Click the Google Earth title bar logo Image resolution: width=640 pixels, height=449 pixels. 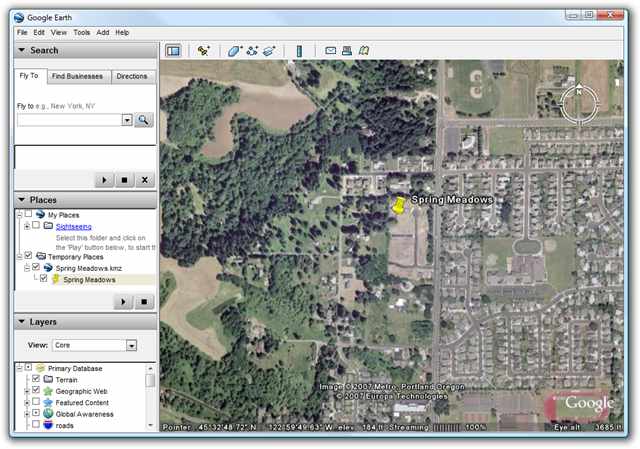[19, 18]
